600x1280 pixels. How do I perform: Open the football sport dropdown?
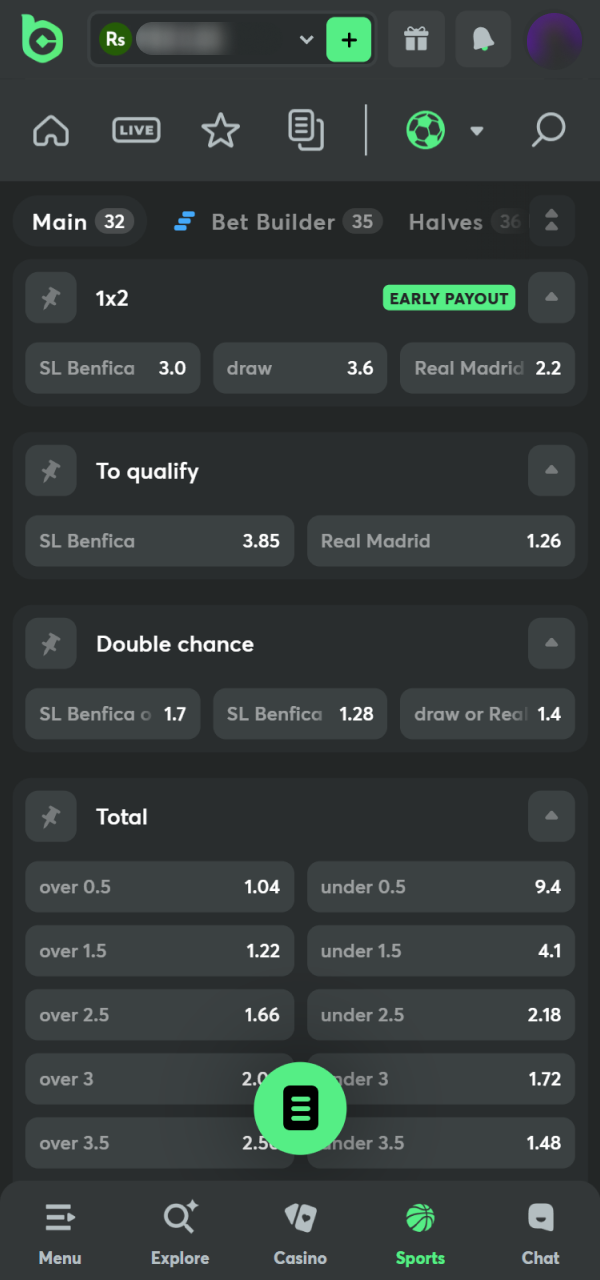477,130
